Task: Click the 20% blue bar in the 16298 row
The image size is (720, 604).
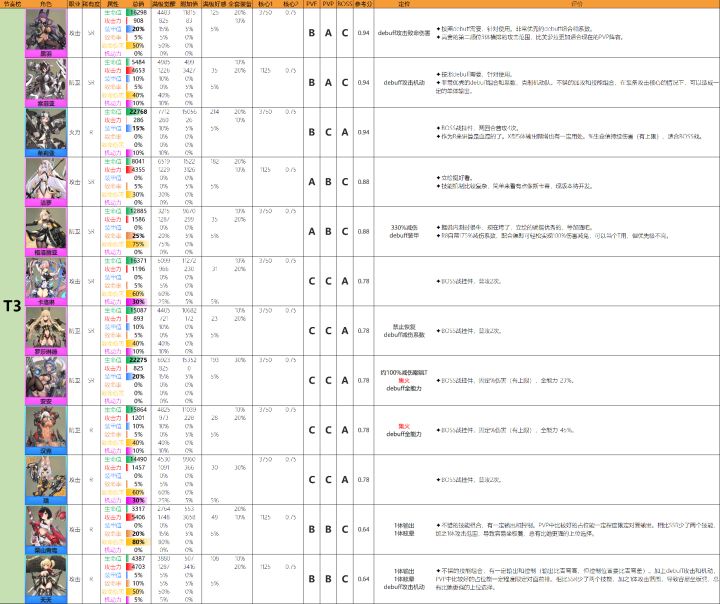Action: pos(138,29)
